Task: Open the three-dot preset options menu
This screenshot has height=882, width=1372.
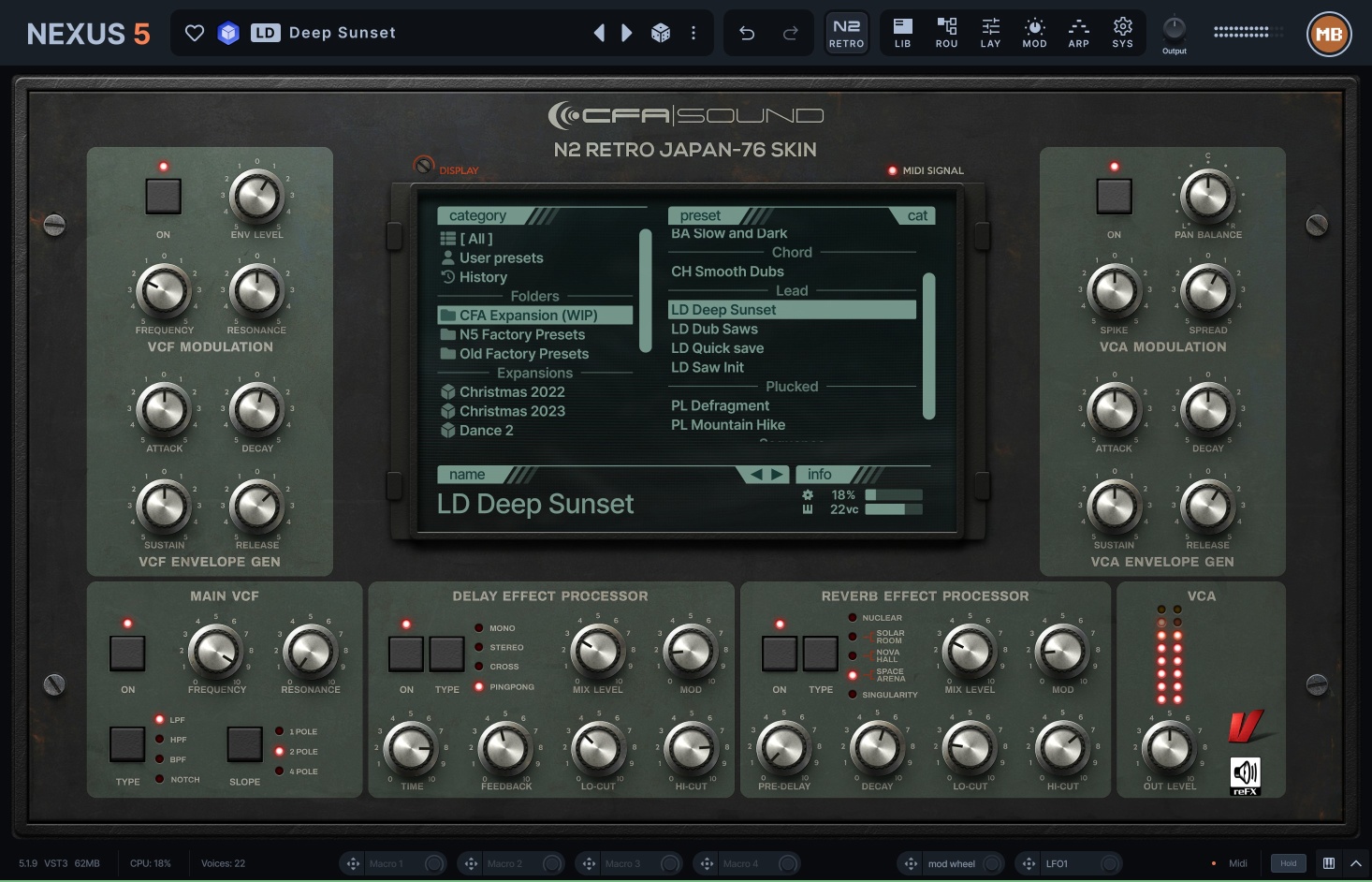Action: click(693, 33)
